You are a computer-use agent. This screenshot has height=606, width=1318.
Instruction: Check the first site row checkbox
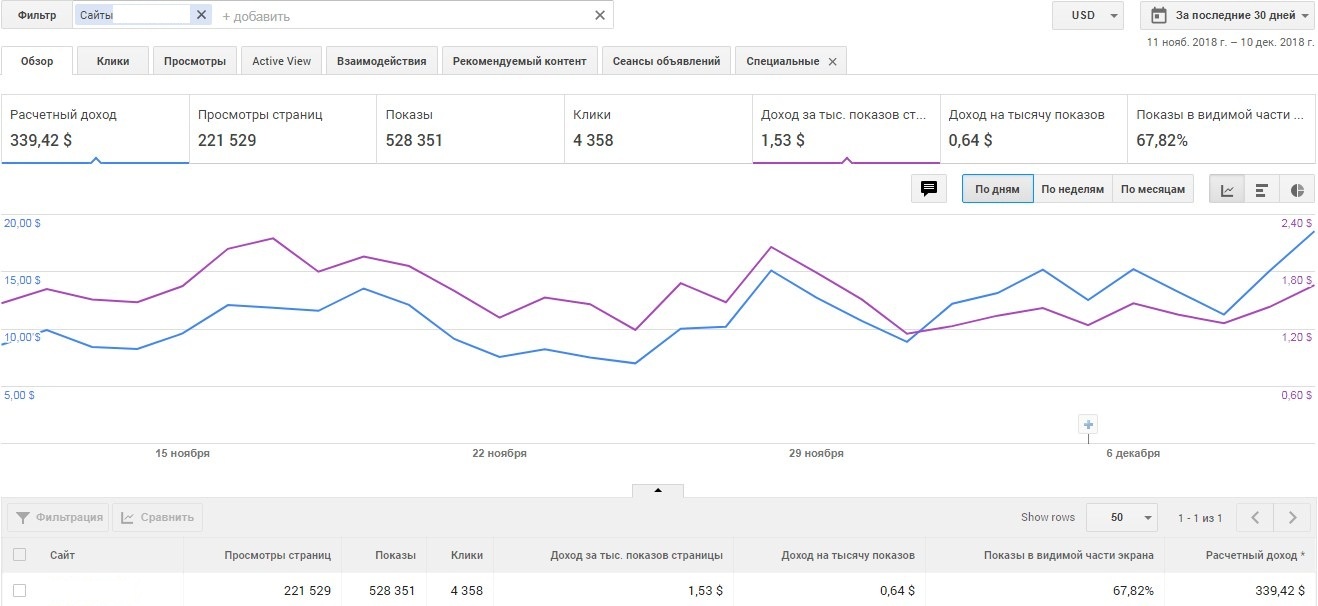pos(19,591)
